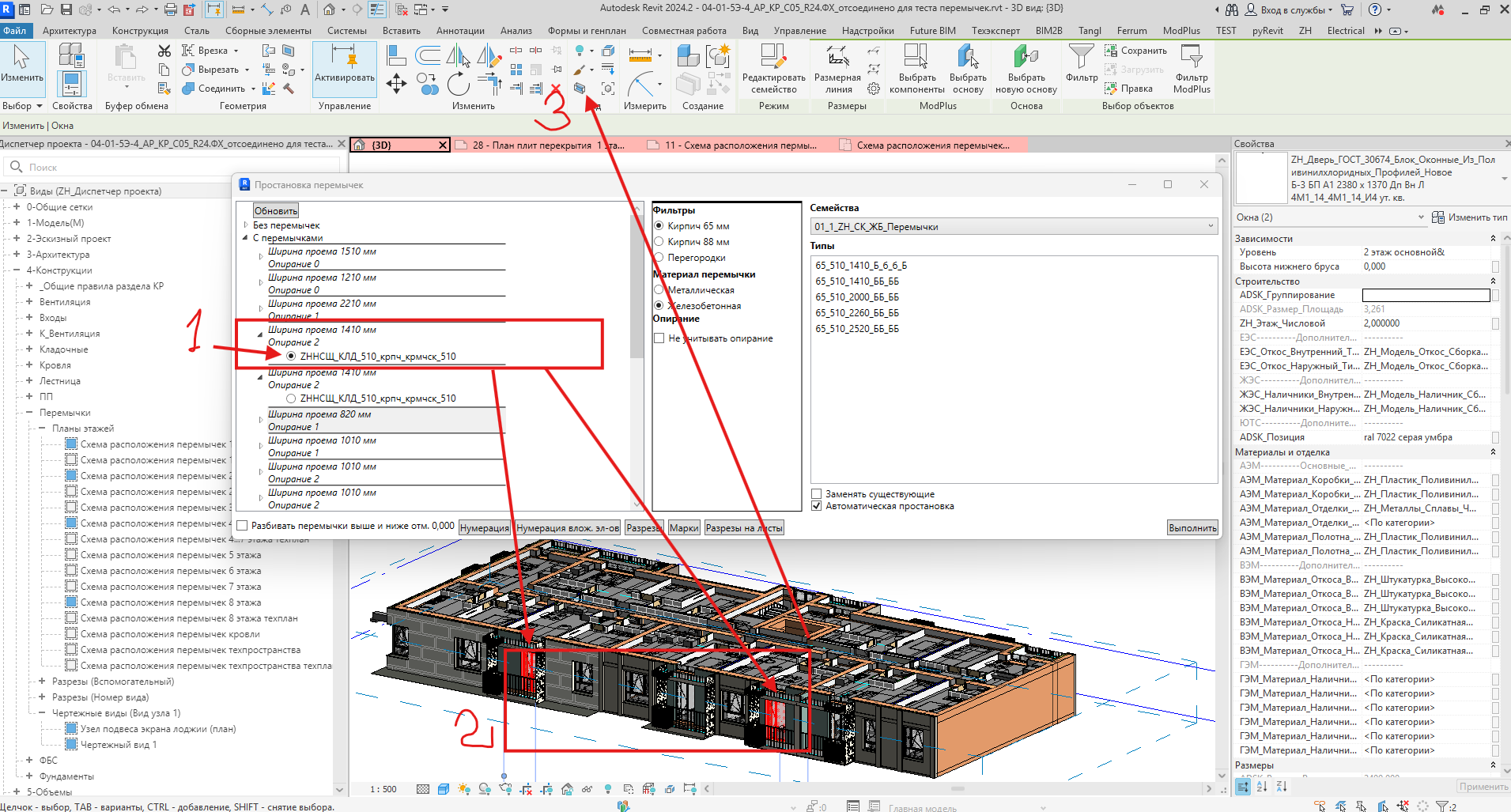Check Разбивать перемычки выше и ниже отм.
Viewport: 1511px width, 812px height.
243,526
